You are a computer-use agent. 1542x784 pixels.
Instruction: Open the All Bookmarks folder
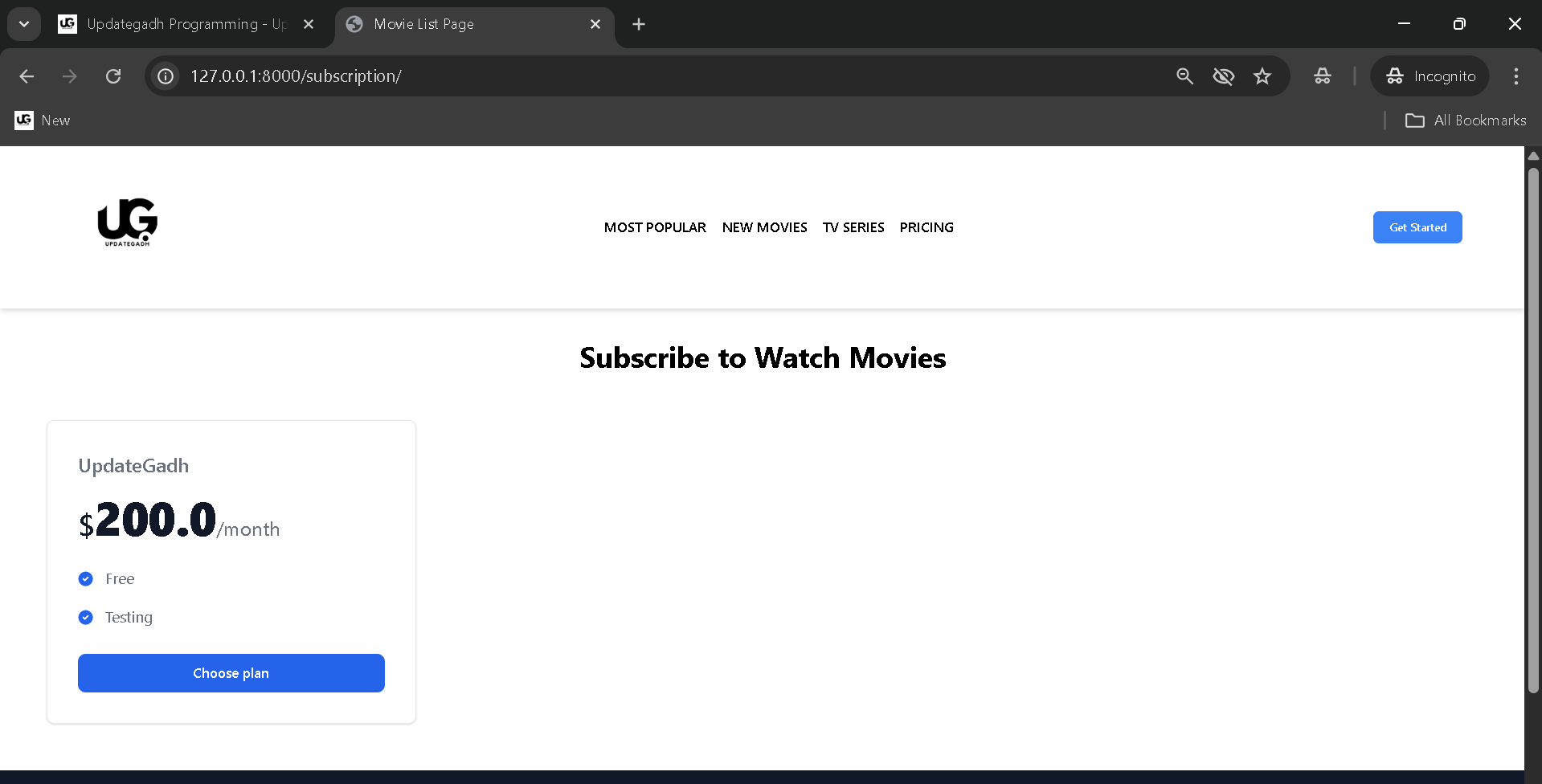point(1466,120)
